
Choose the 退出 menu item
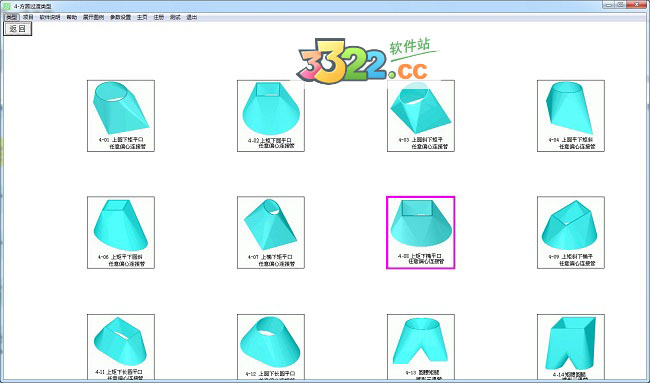192,17
